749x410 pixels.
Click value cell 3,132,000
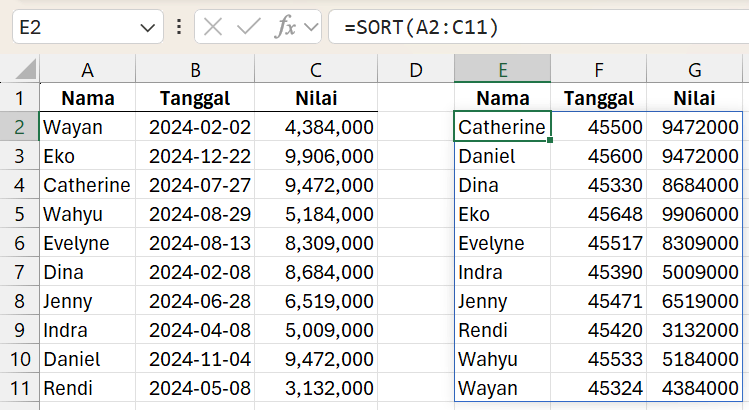tap(316, 388)
